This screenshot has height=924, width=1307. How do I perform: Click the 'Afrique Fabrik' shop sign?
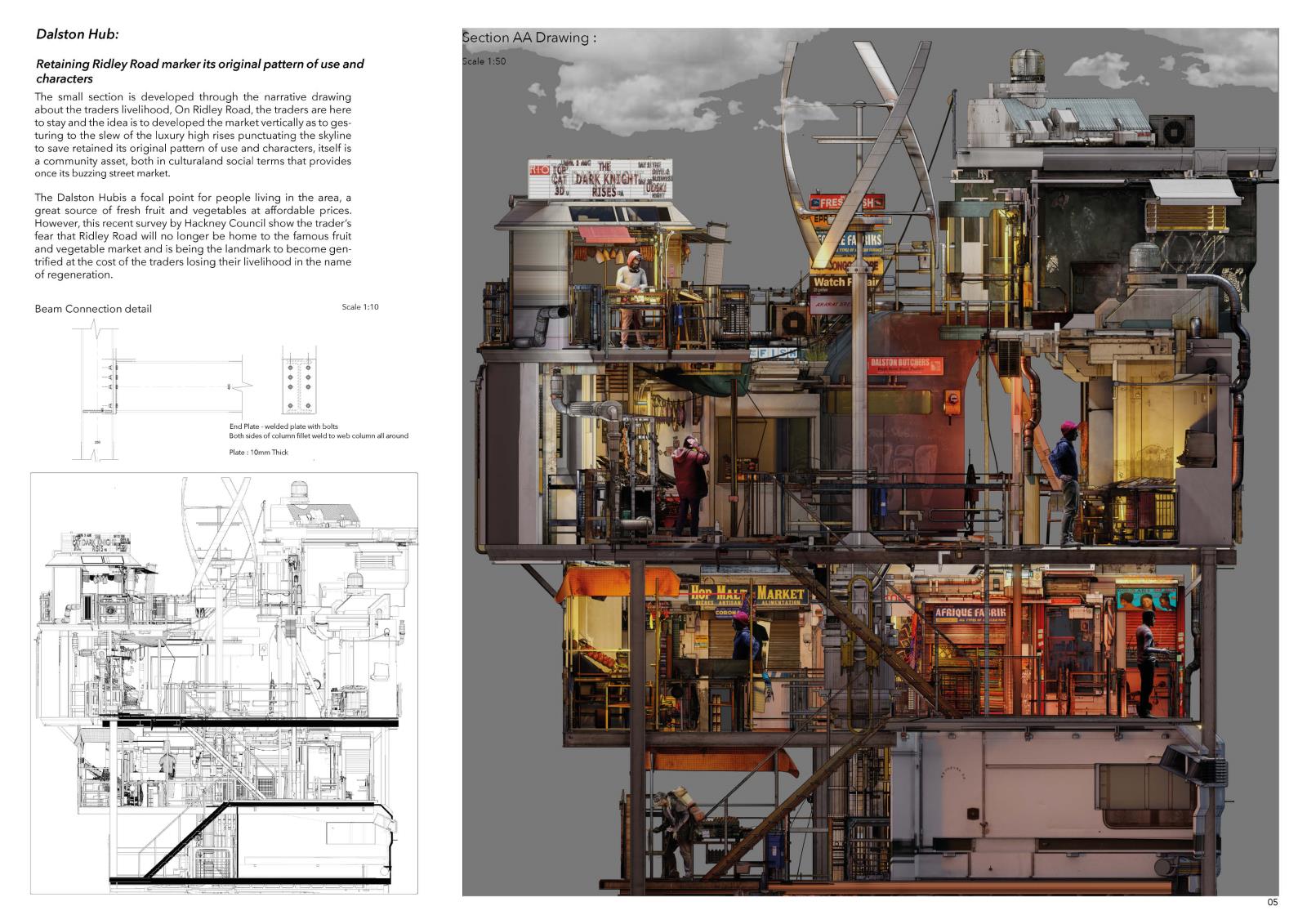(970, 614)
